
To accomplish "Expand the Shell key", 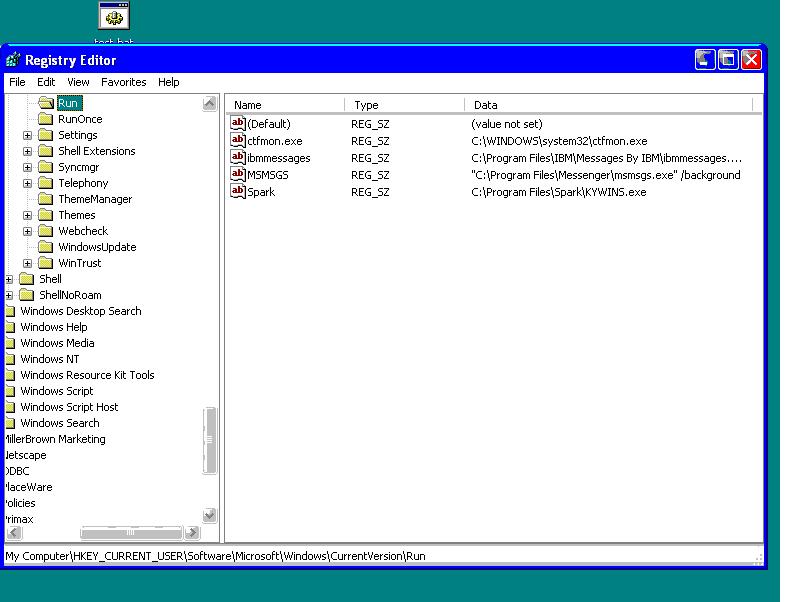I will (9, 279).
